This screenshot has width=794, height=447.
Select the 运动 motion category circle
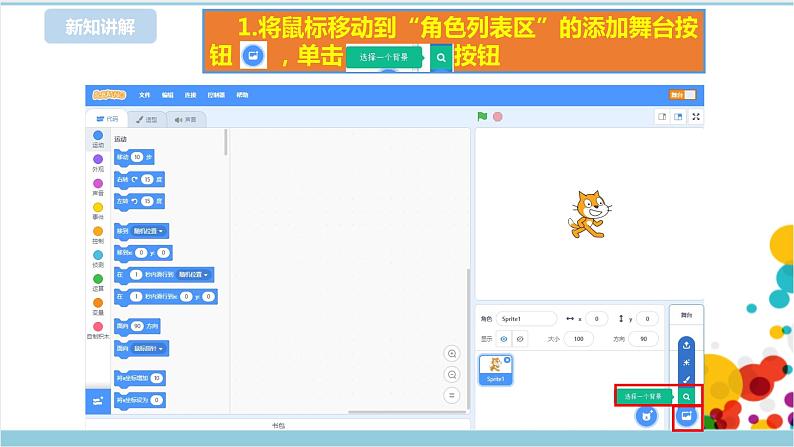tap(98, 135)
